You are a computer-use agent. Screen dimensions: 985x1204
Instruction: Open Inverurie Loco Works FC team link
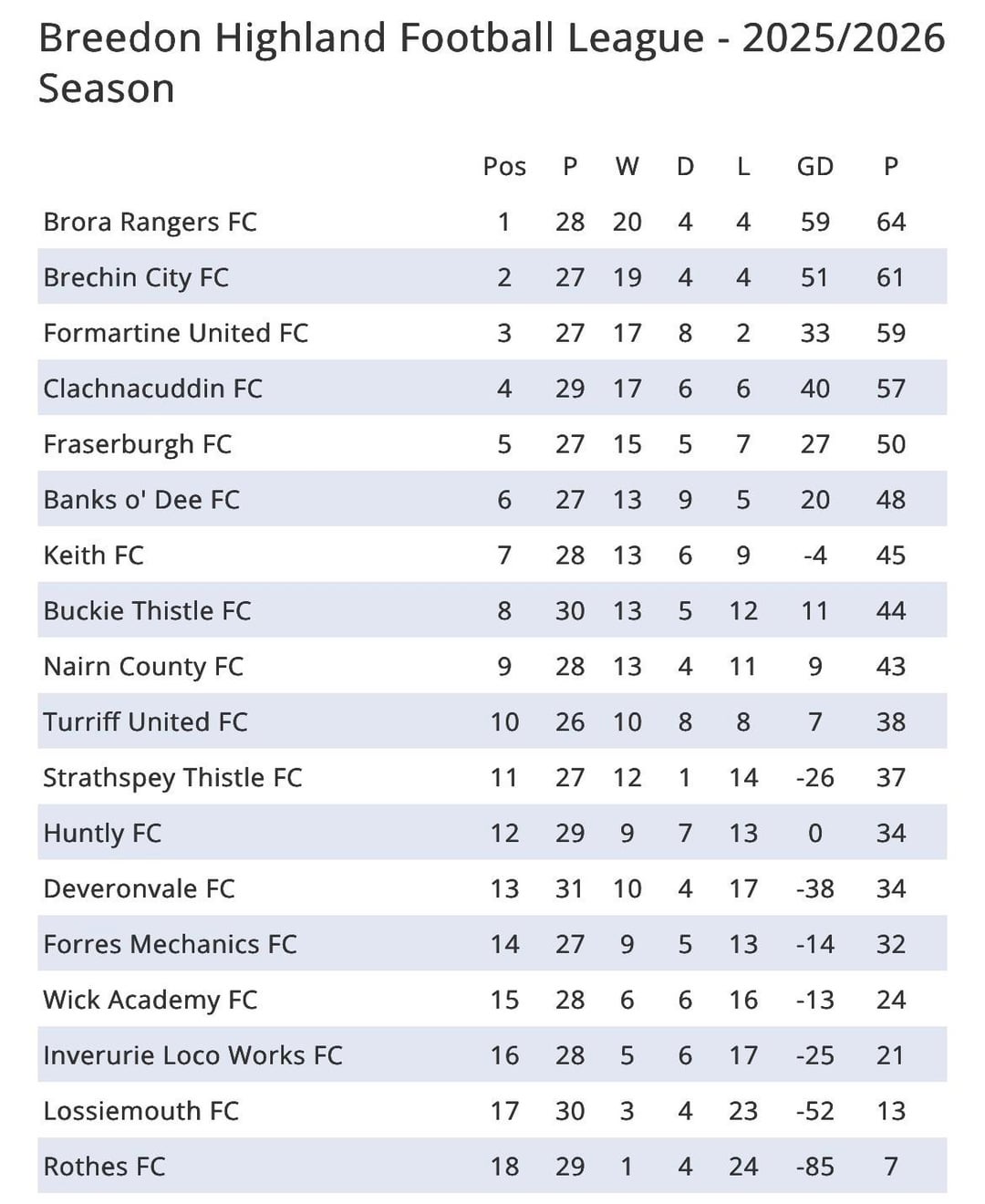point(192,1056)
